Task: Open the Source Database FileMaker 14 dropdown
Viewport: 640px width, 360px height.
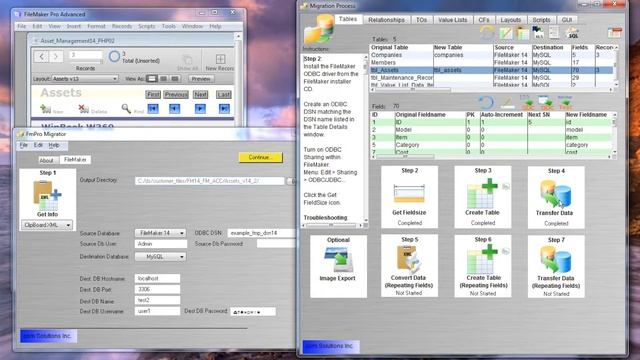Action: pyautogui.click(x=160, y=233)
